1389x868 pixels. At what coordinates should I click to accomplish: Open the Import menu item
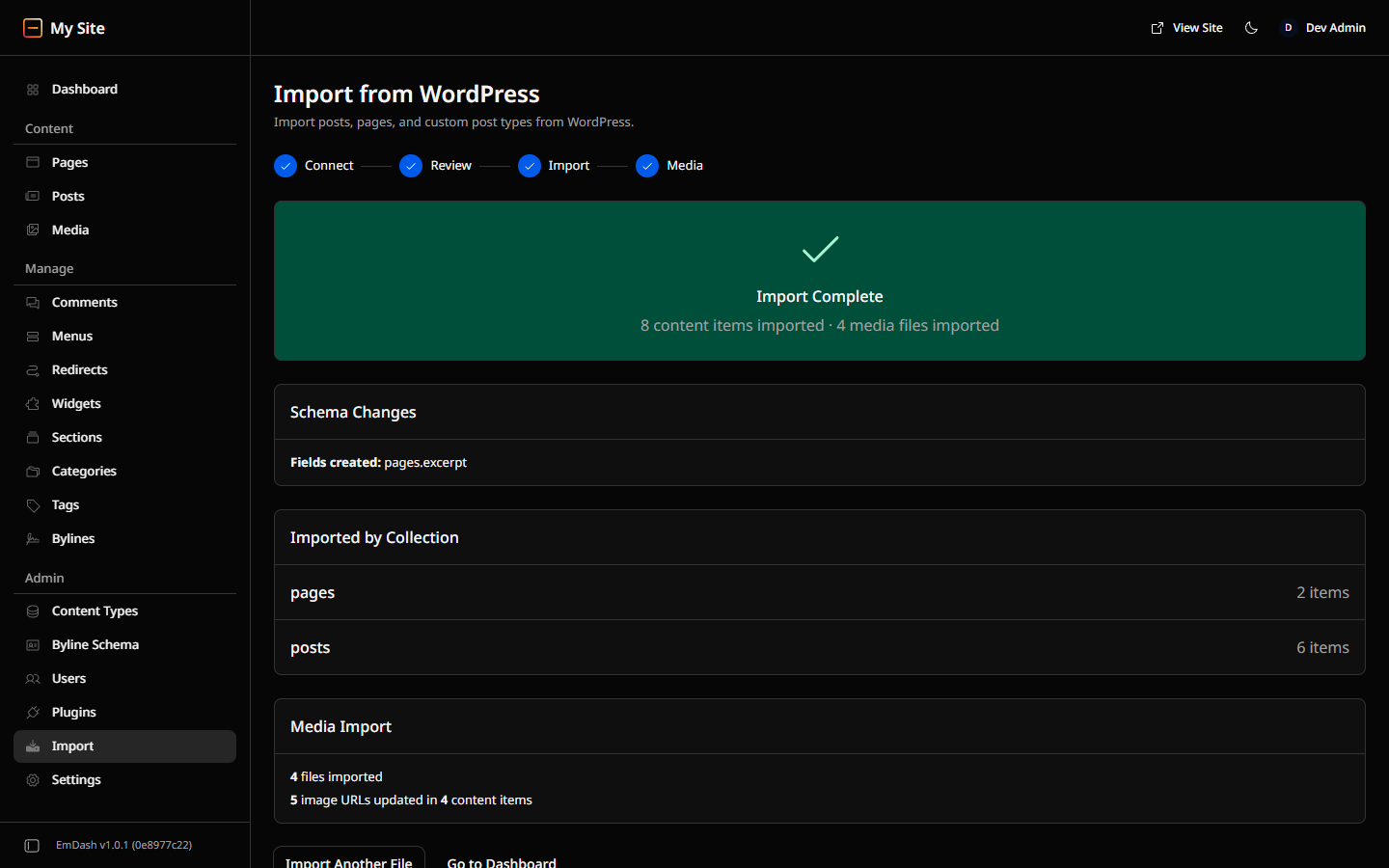click(124, 746)
